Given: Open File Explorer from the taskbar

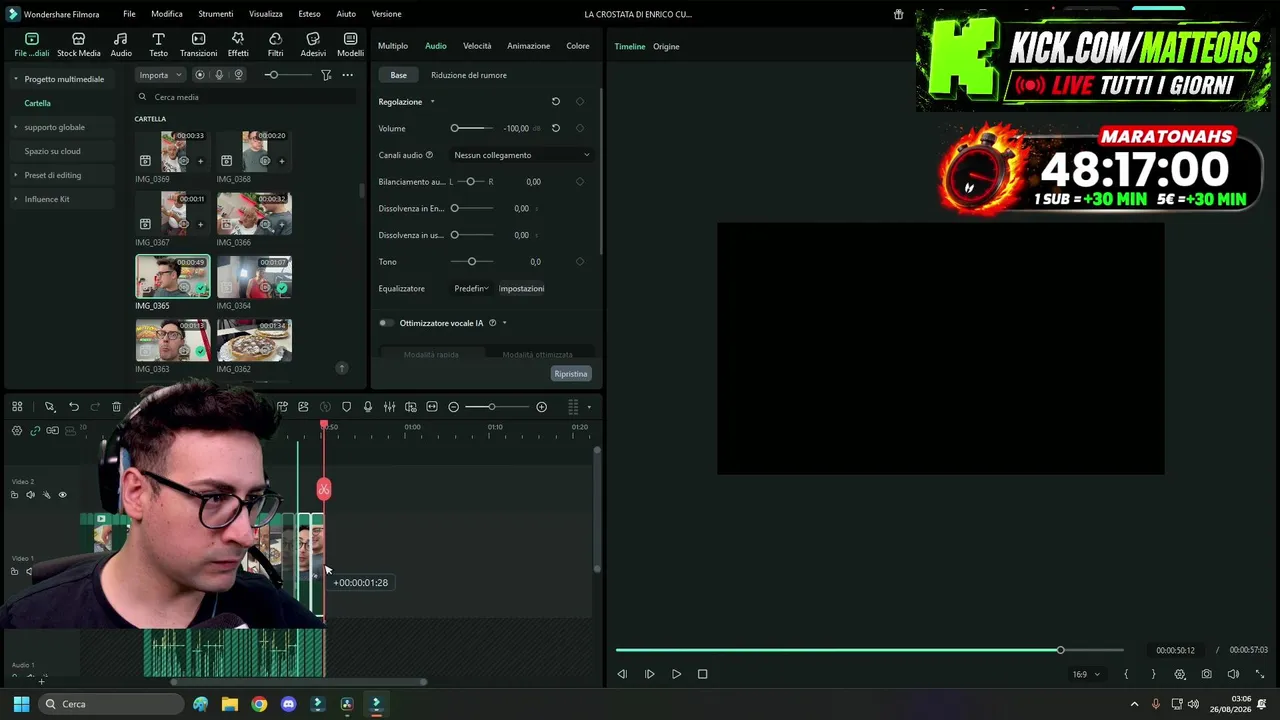Looking at the screenshot, I should [230, 704].
